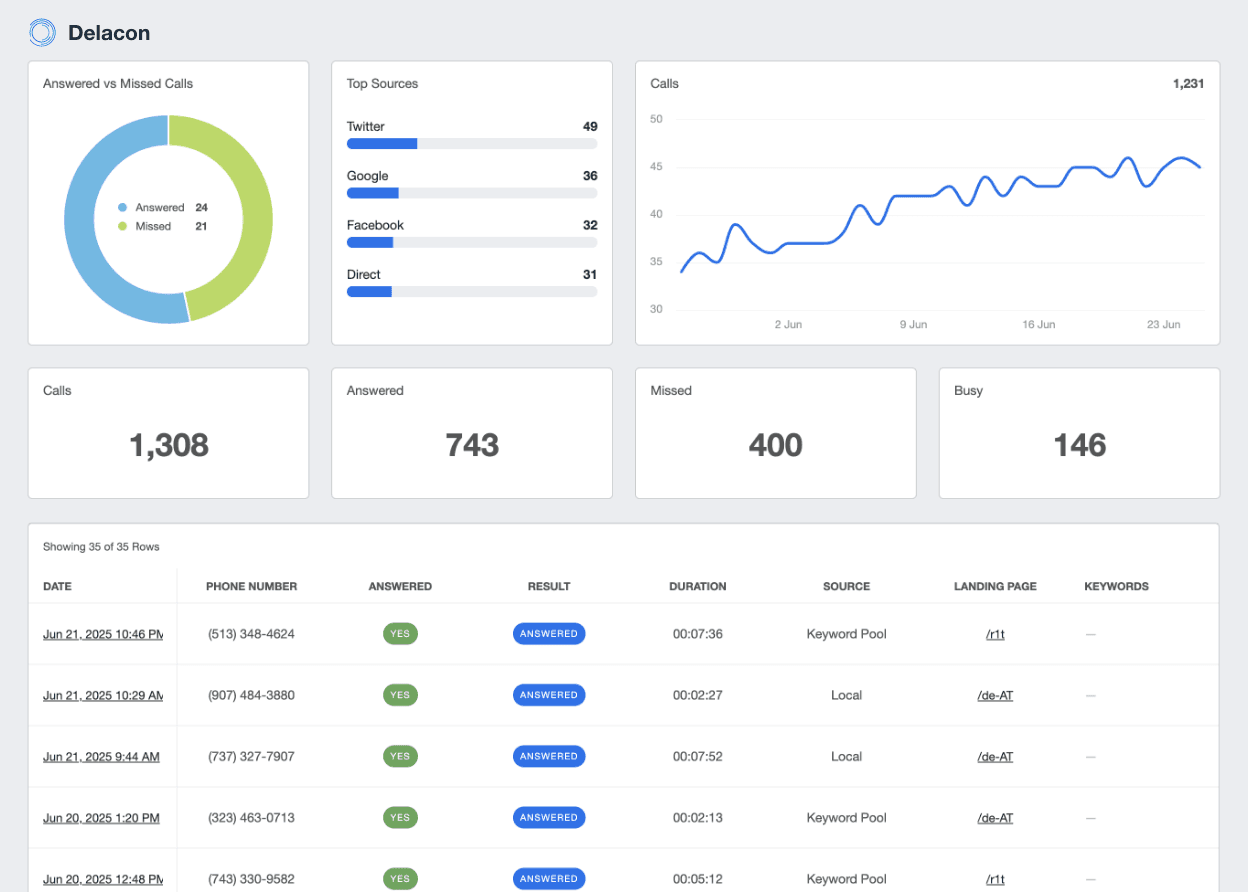Sort the table by the DURATION column

(x=697, y=586)
